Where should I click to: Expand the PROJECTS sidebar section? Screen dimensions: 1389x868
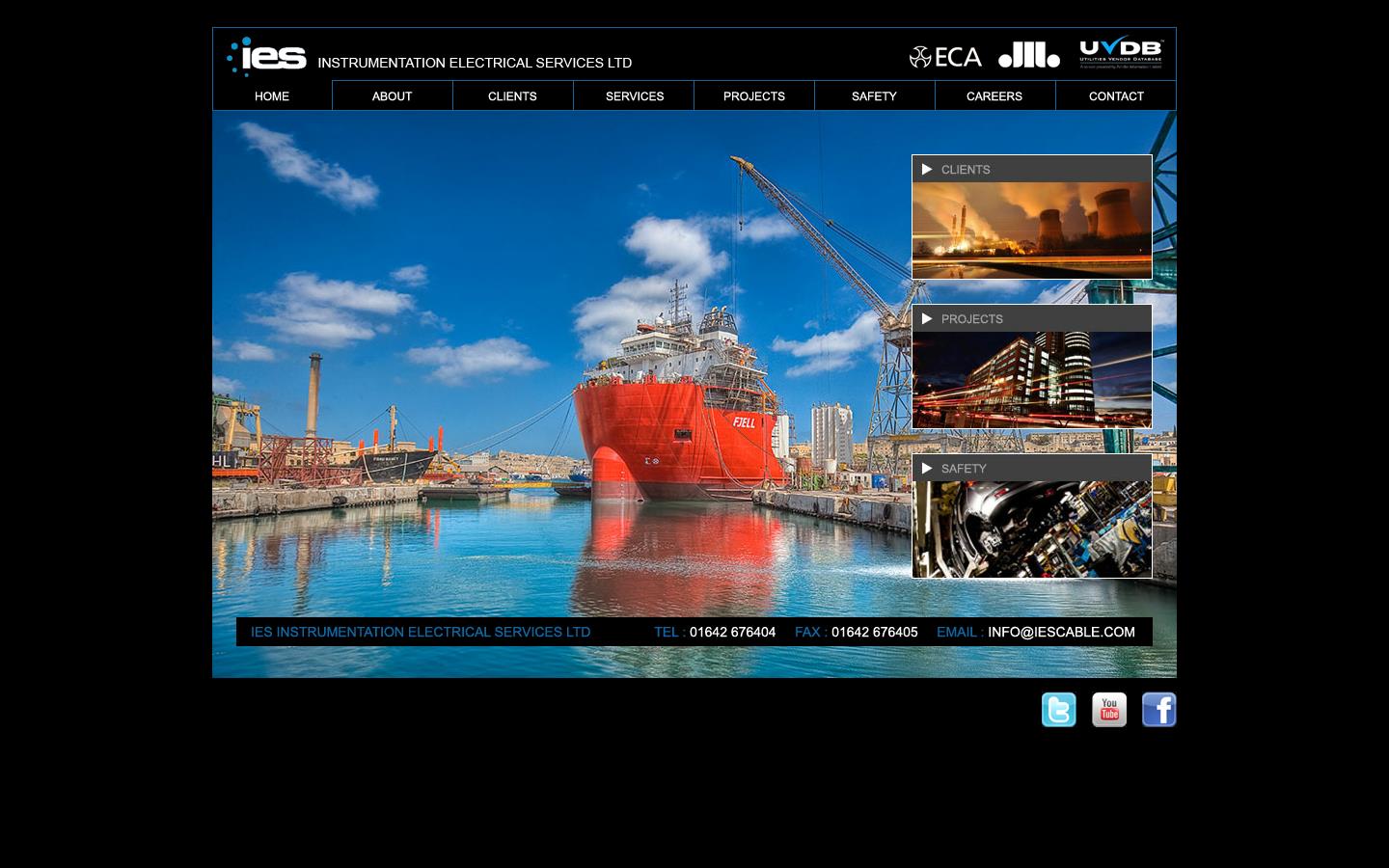pyautogui.click(x=971, y=318)
